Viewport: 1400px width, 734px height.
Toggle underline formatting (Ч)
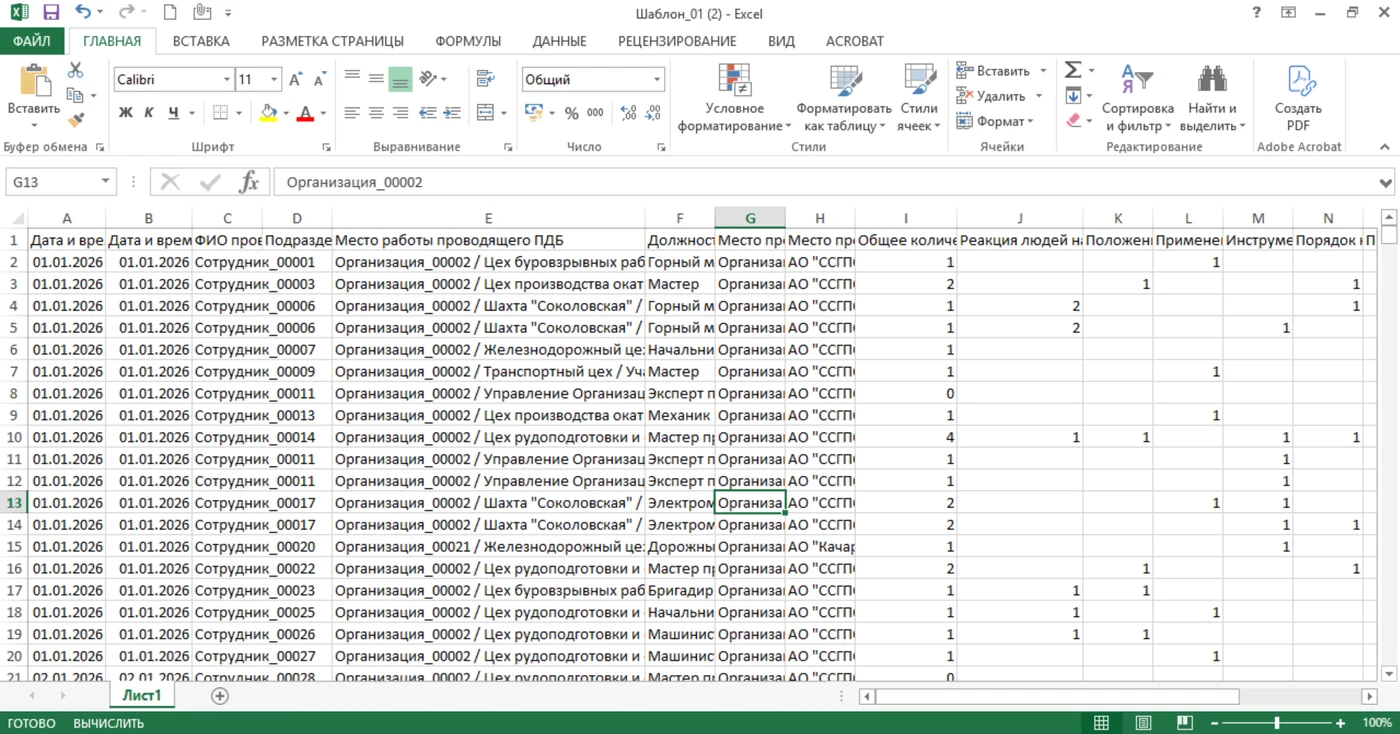(174, 113)
